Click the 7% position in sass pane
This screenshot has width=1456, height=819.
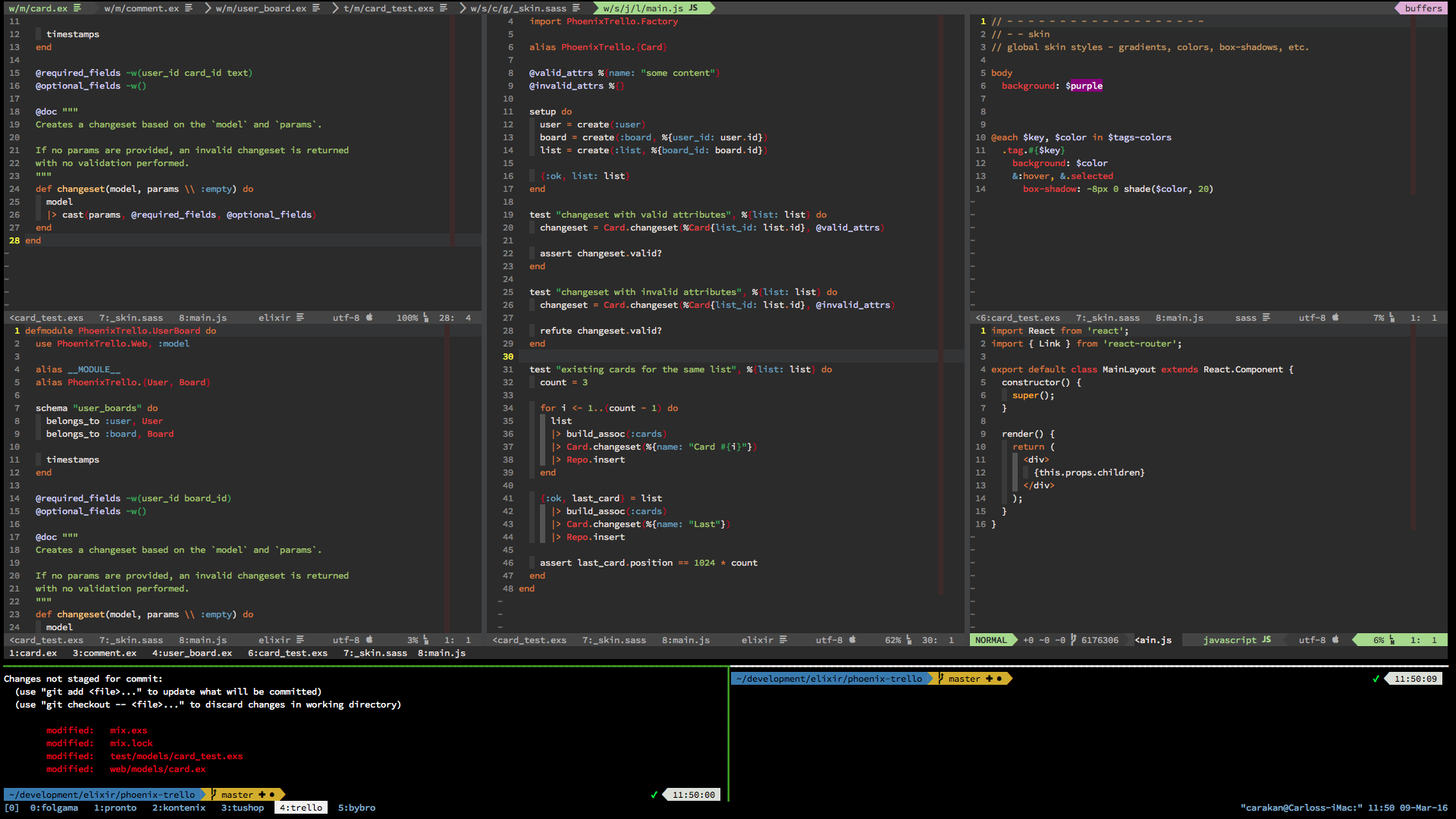pyautogui.click(x=1379, y=318)
